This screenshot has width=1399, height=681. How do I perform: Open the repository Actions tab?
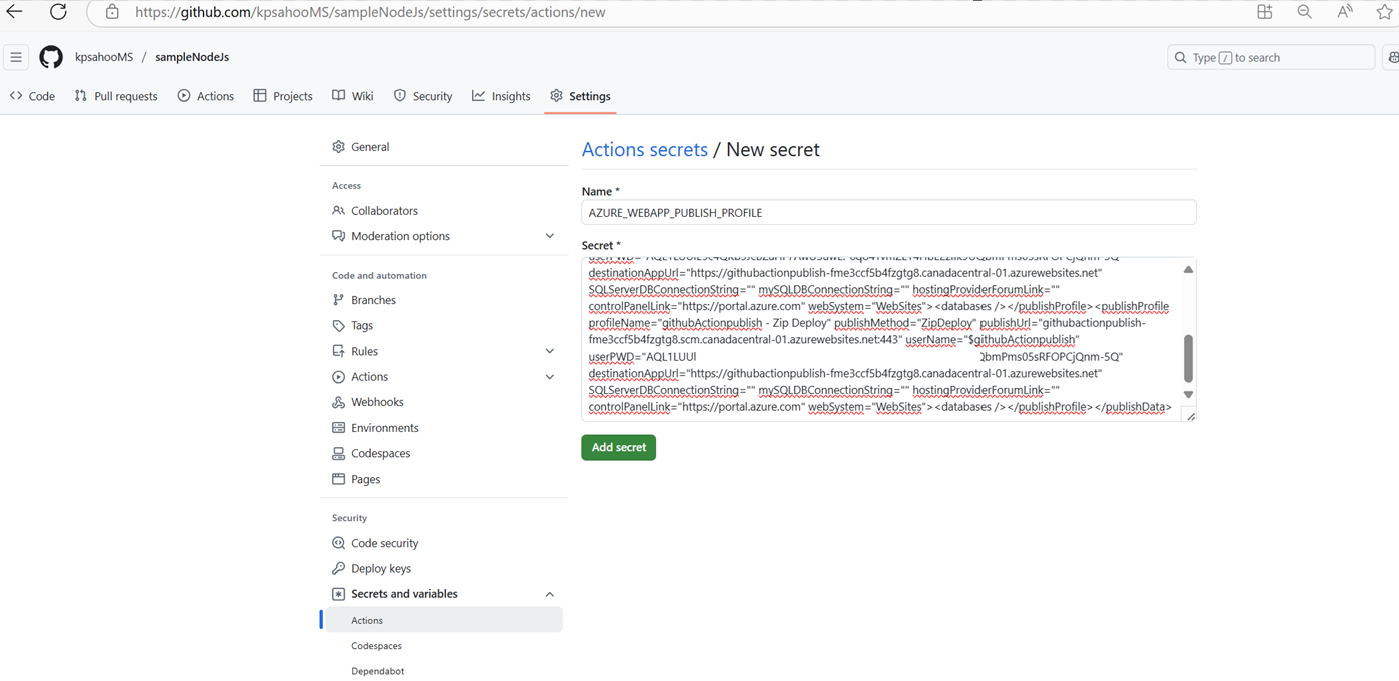(x=206, y=96)
